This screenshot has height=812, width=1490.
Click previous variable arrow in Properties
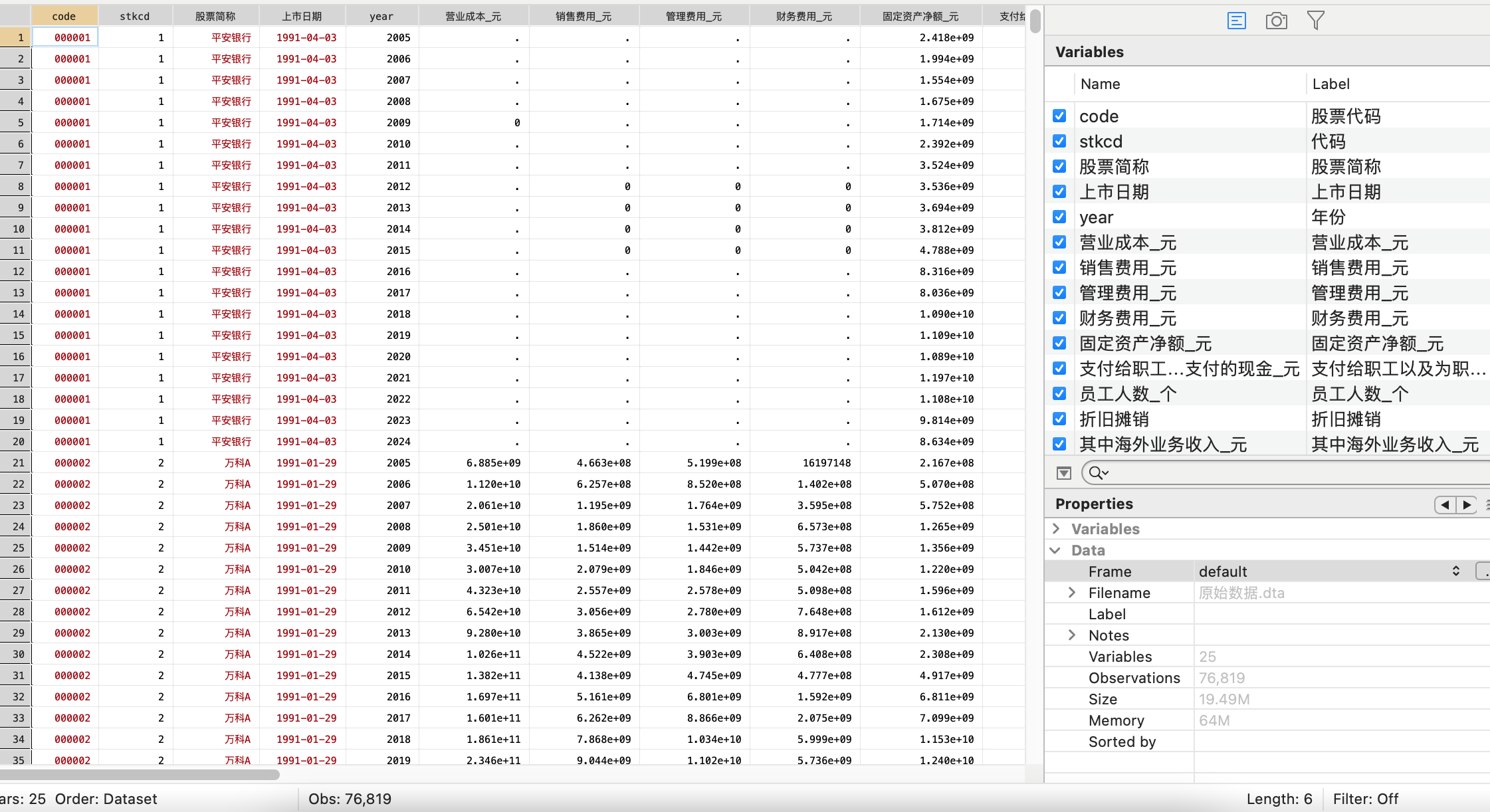coord(1445,505)
